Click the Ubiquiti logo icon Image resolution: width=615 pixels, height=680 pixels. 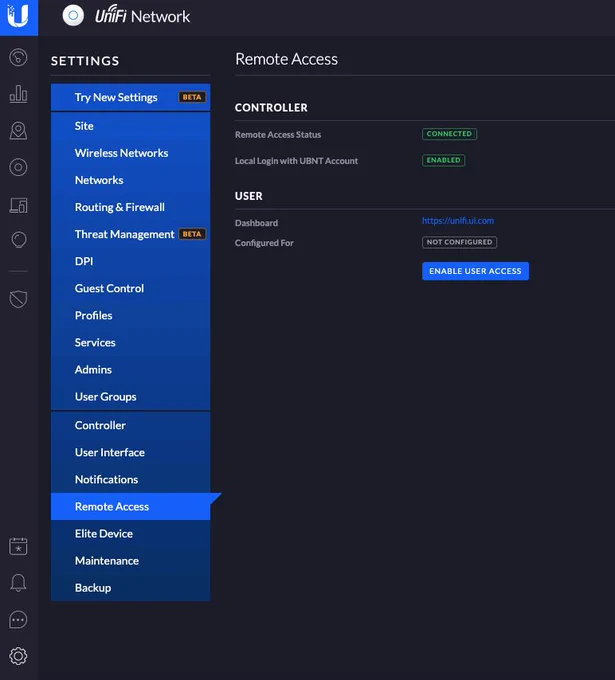19,16
